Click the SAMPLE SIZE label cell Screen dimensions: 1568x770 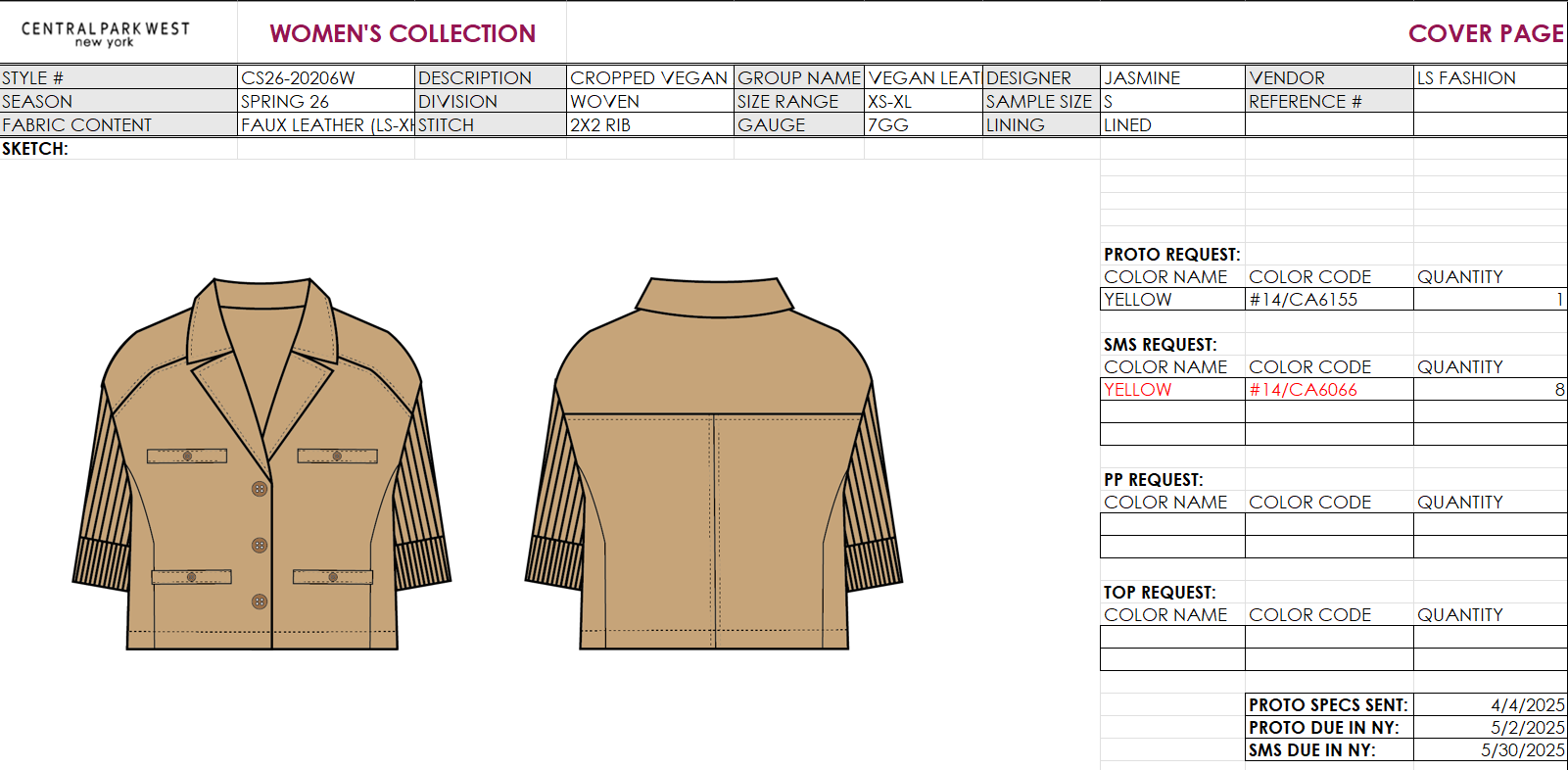pyautogui.click(x=1041, y=101)
